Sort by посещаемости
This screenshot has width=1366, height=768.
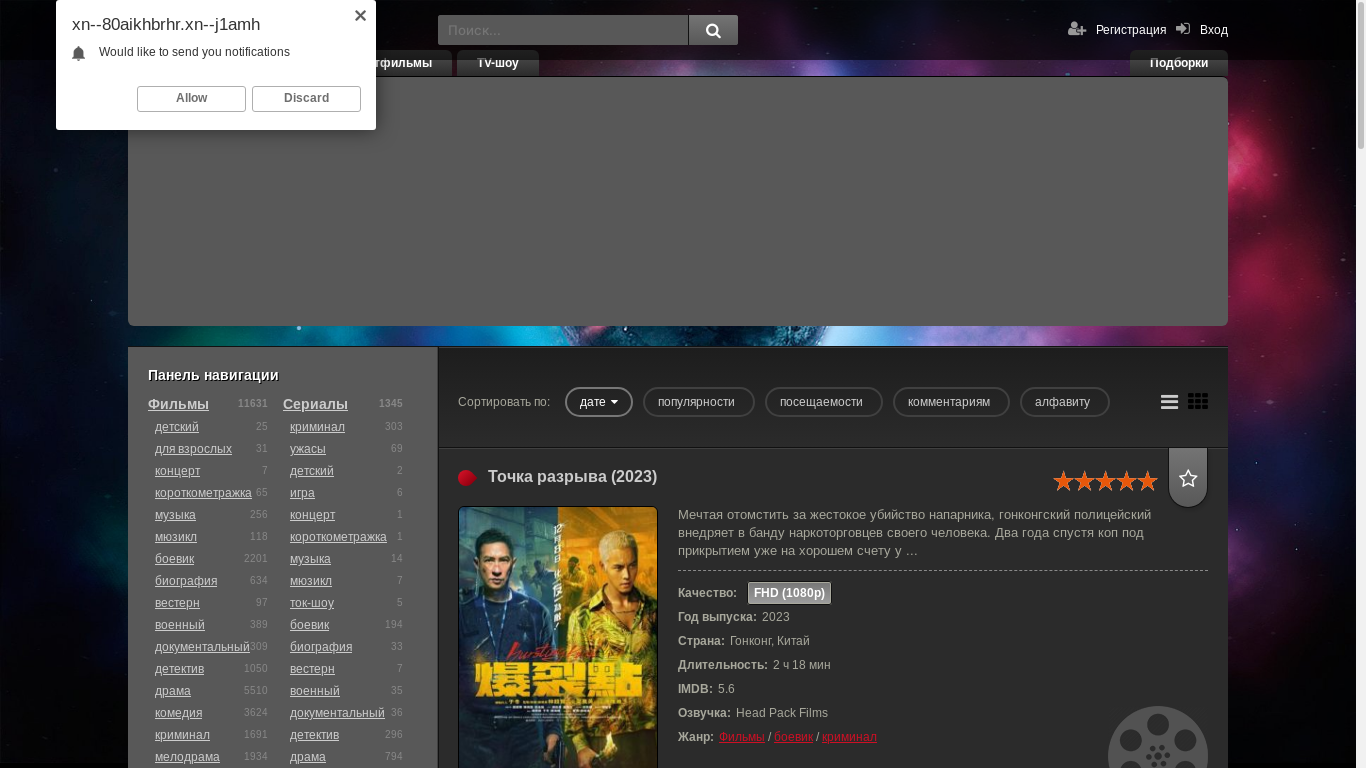823,402
